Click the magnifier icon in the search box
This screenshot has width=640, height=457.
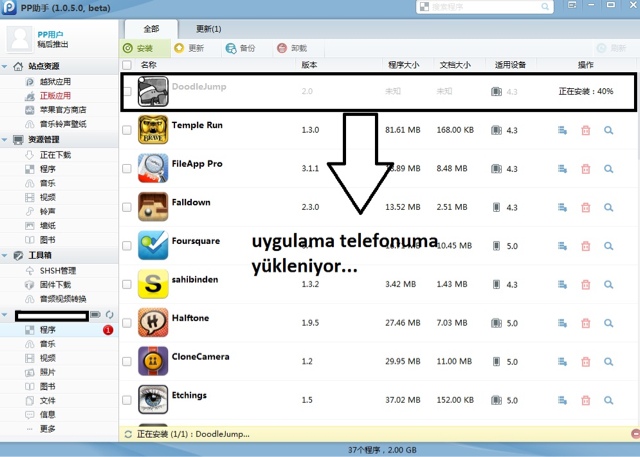(545, 7)
